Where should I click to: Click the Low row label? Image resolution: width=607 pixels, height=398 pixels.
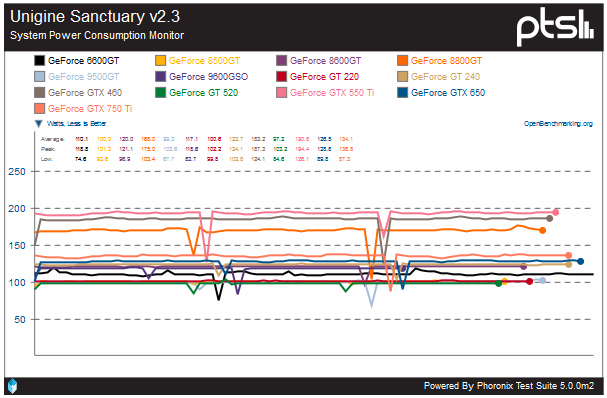(46, 159)
